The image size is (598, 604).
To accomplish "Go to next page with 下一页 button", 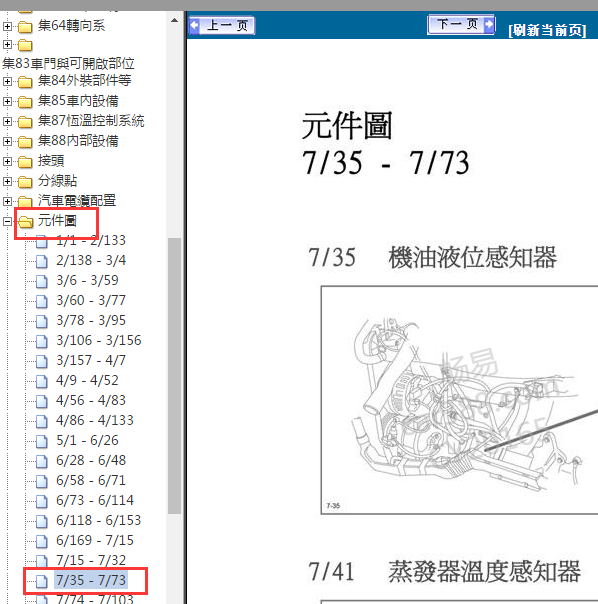I will (x=461, y=25).
